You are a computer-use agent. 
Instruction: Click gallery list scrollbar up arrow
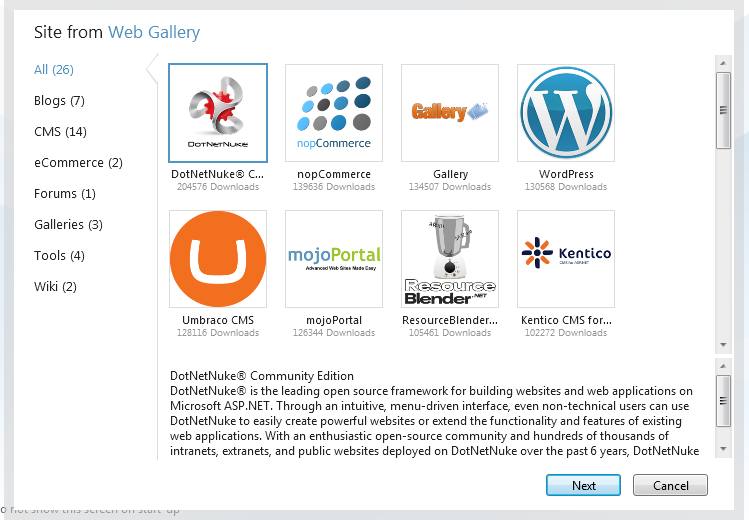pyautogui.click(x=723, y=63)
